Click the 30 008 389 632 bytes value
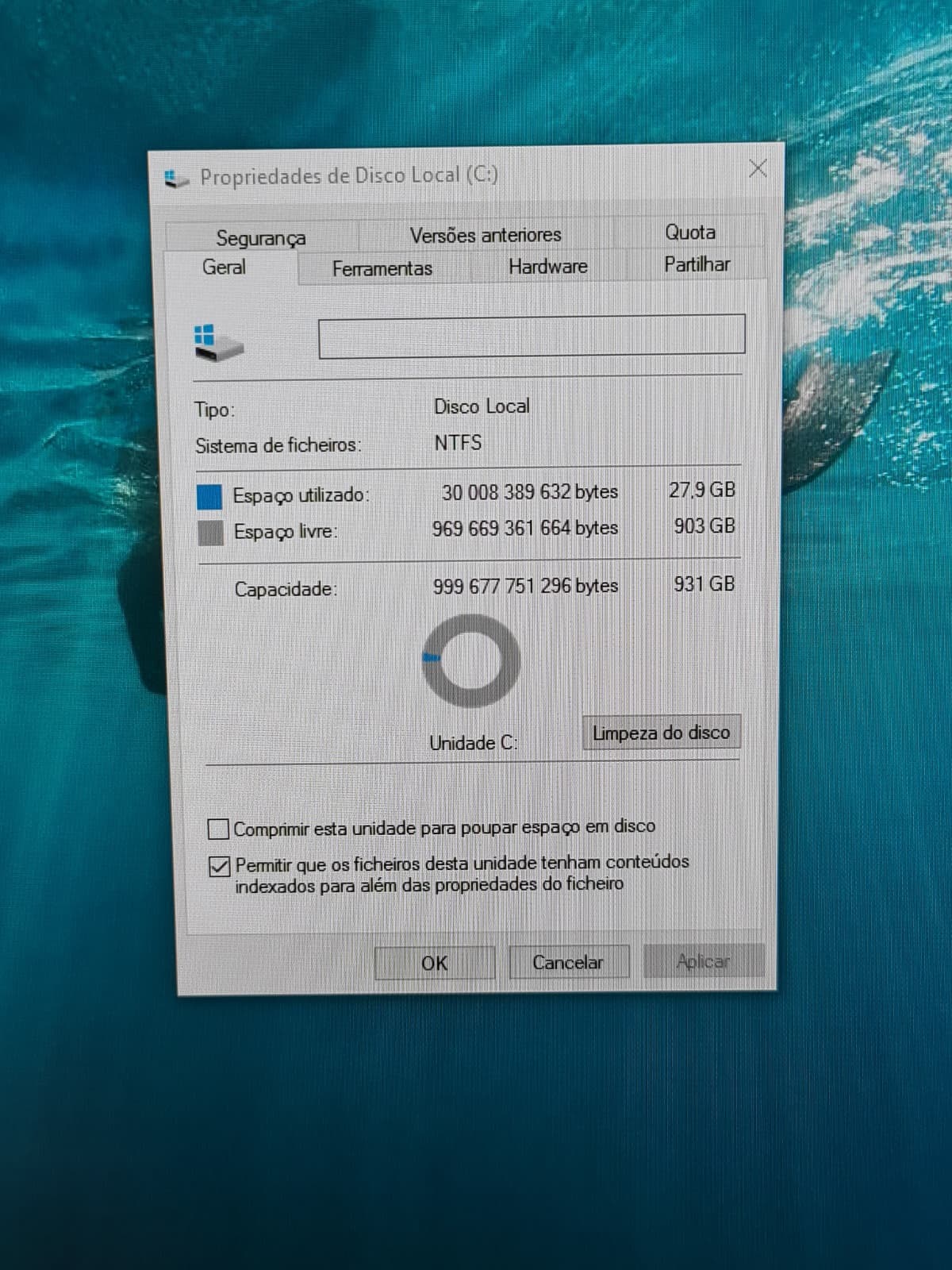Image resolution: width=952 pixels, height=1270 pixels. coord(530,492)
